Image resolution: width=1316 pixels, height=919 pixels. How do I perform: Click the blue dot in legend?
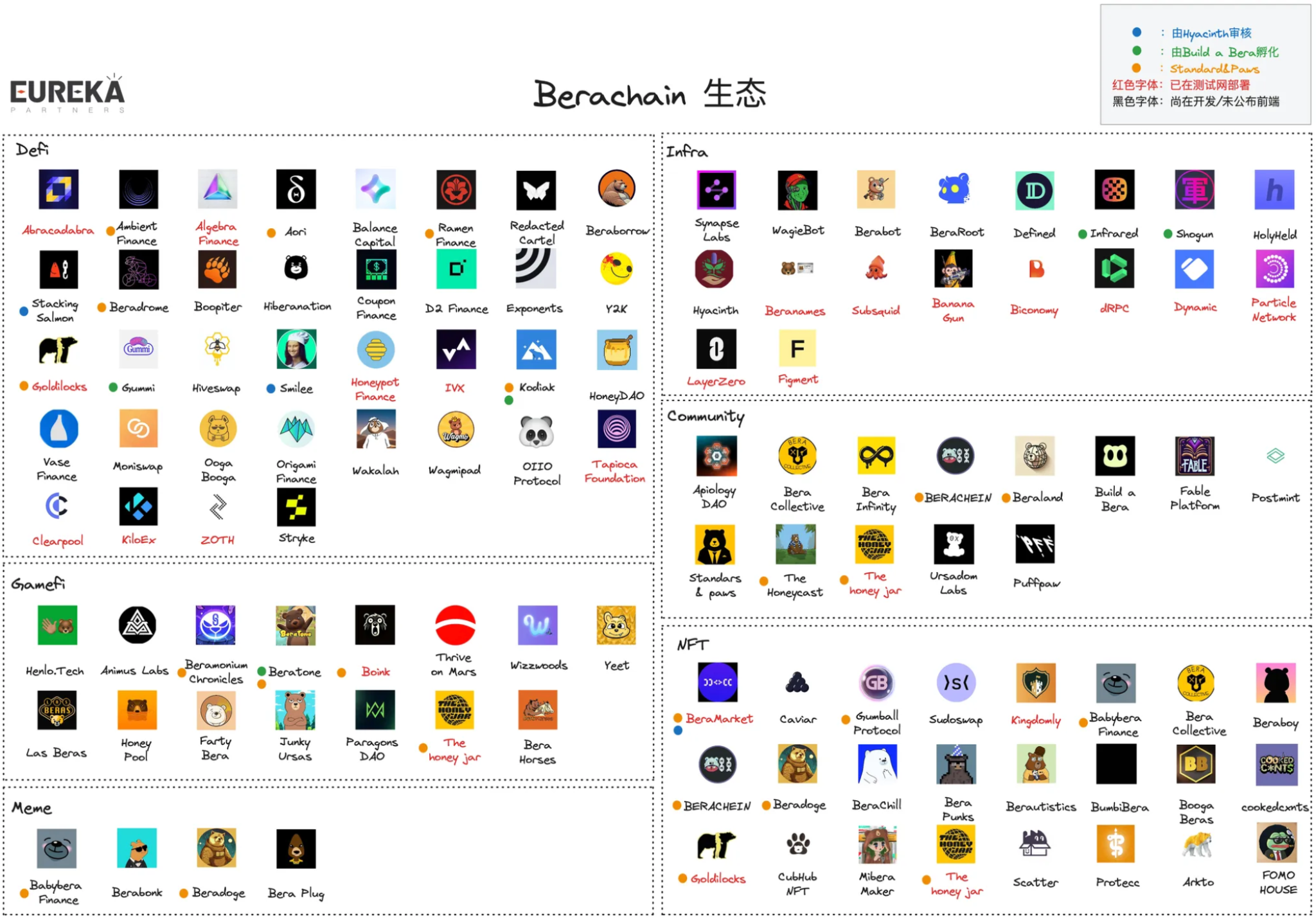(x=1137, y=32)
